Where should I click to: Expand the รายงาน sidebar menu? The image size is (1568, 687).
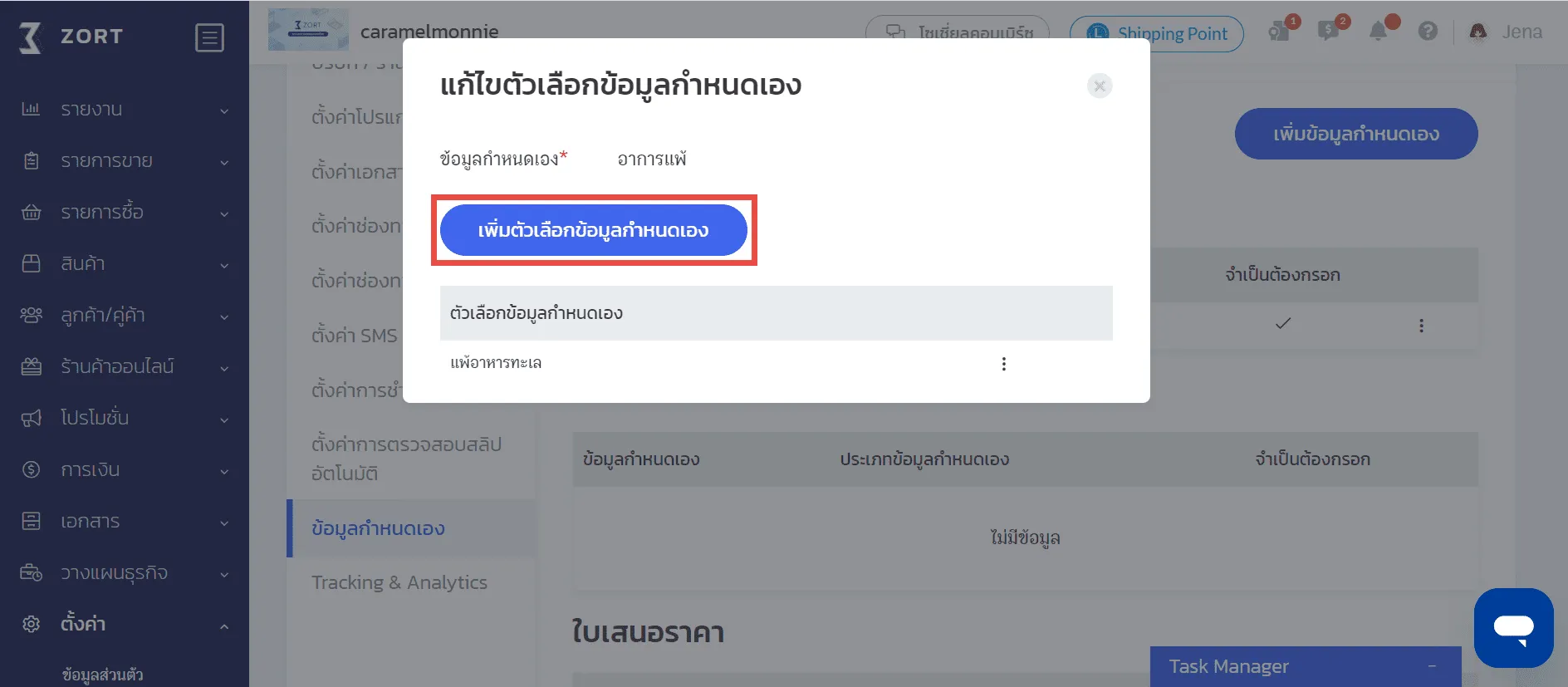pyautogui.click(x=125, y=110)
